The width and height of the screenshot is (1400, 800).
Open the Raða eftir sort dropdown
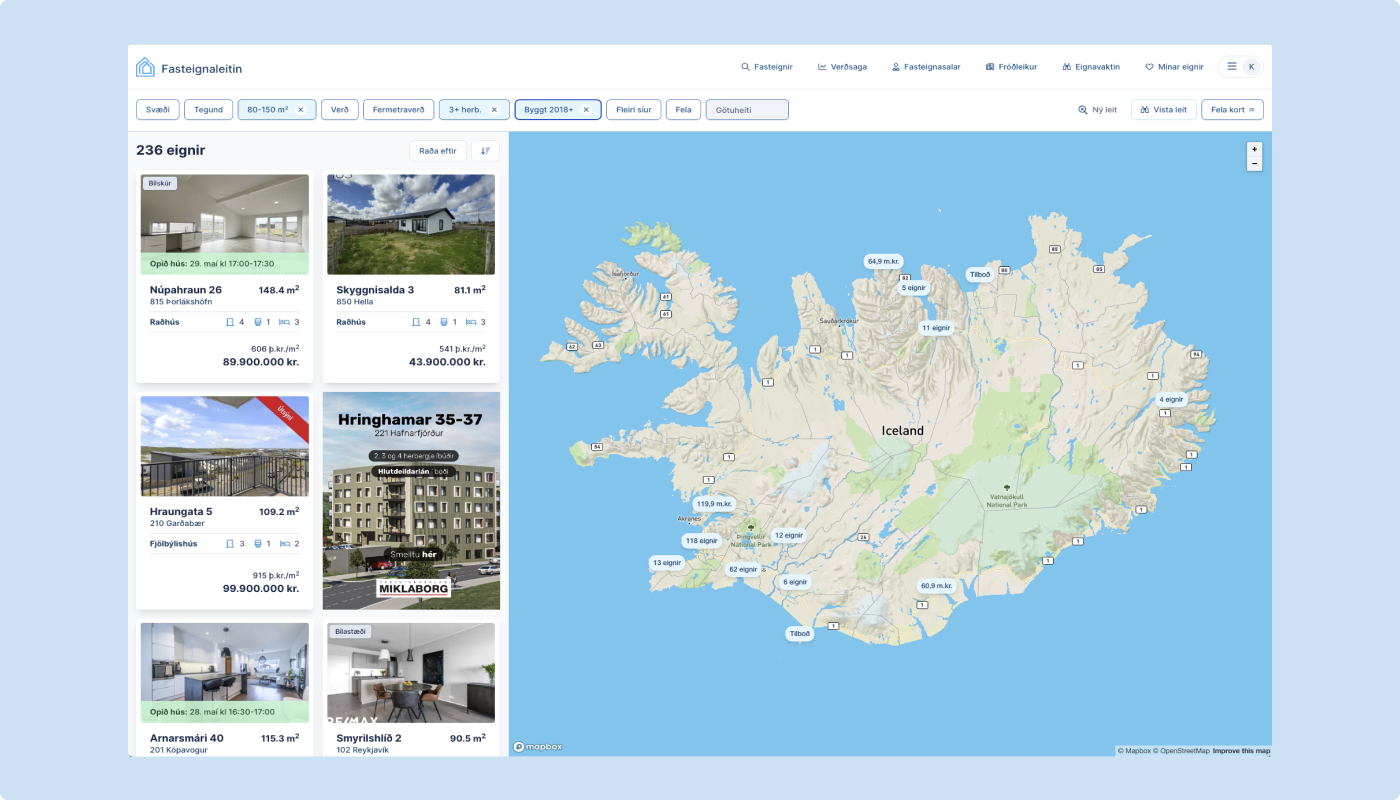pyautogui.click(x=438, y=151)
